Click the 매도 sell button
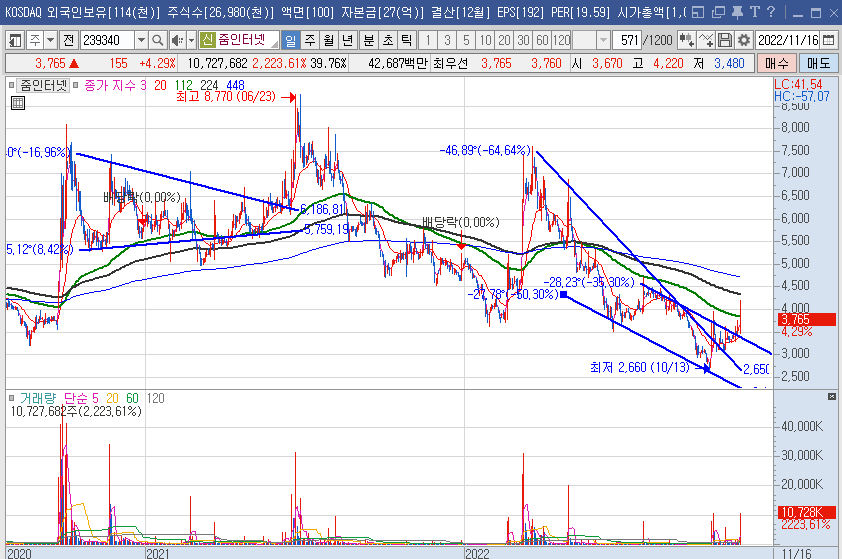842x559 pixels. tap(818, 63)
